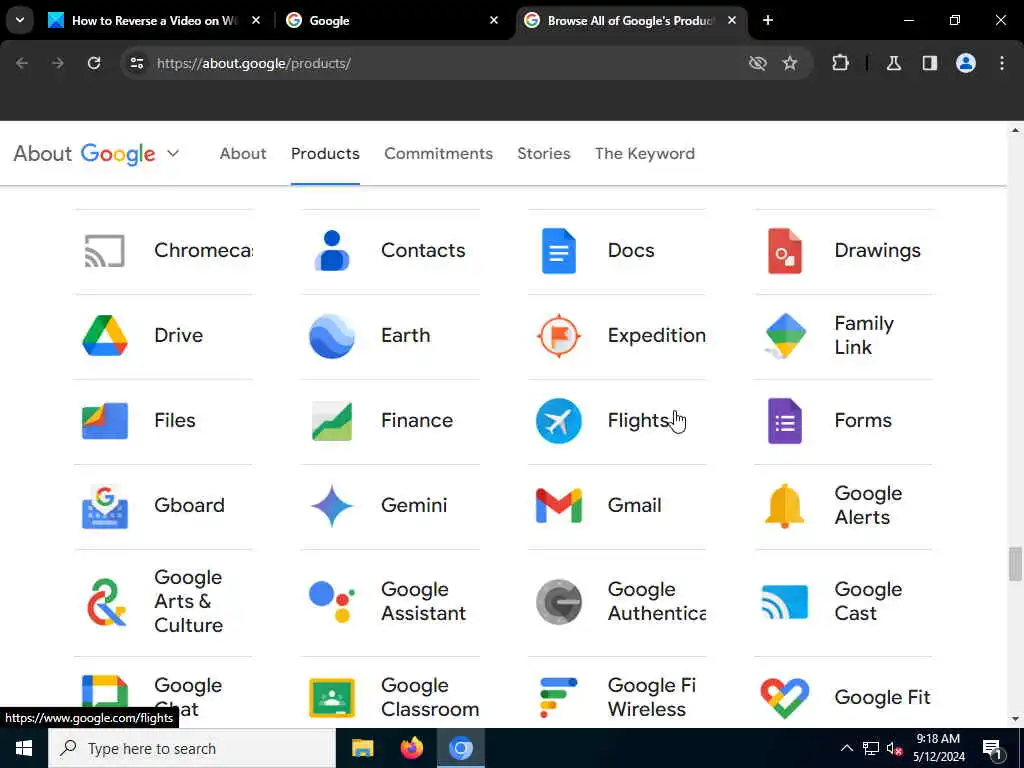Reload the current page
Screen dimensions: 1024x768
pos(94,63)
